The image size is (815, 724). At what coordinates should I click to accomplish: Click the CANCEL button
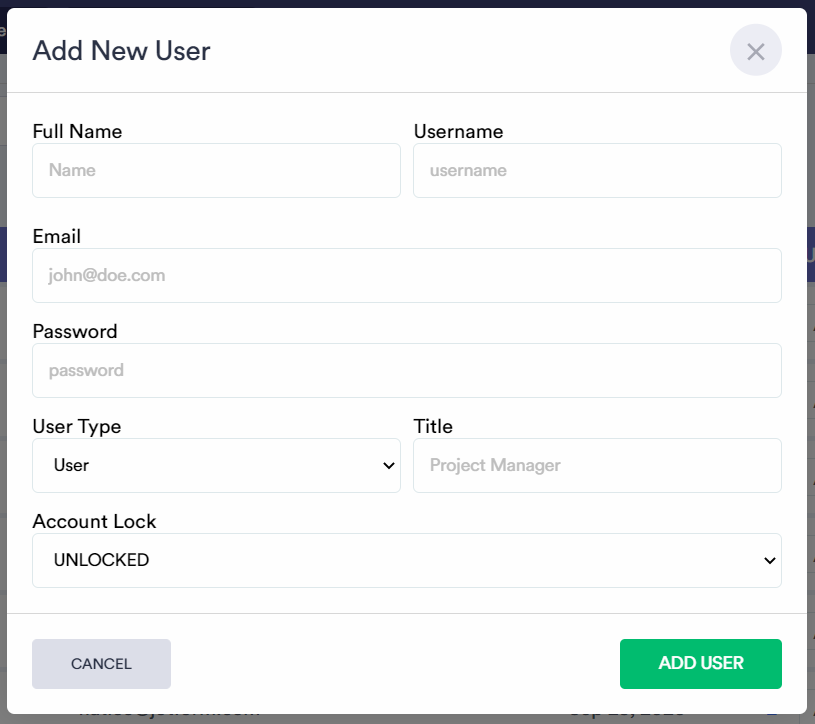(101, 664)
